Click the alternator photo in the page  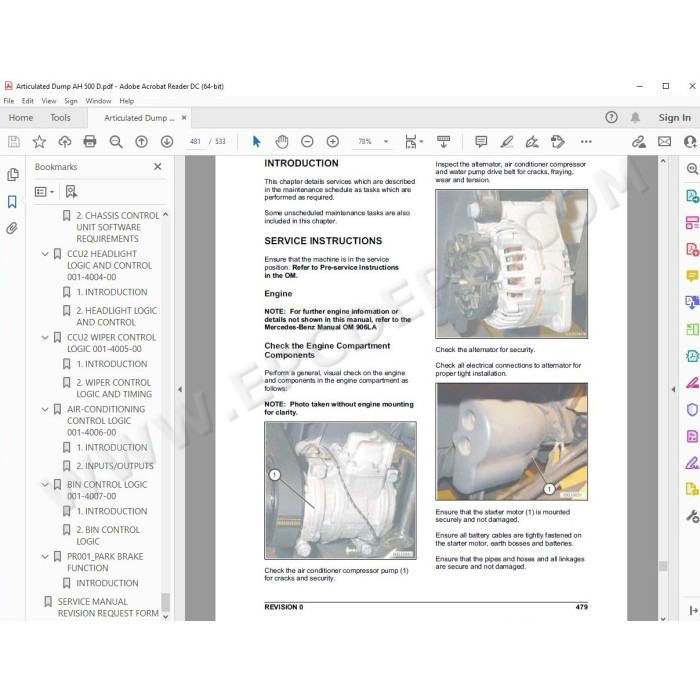511,264
